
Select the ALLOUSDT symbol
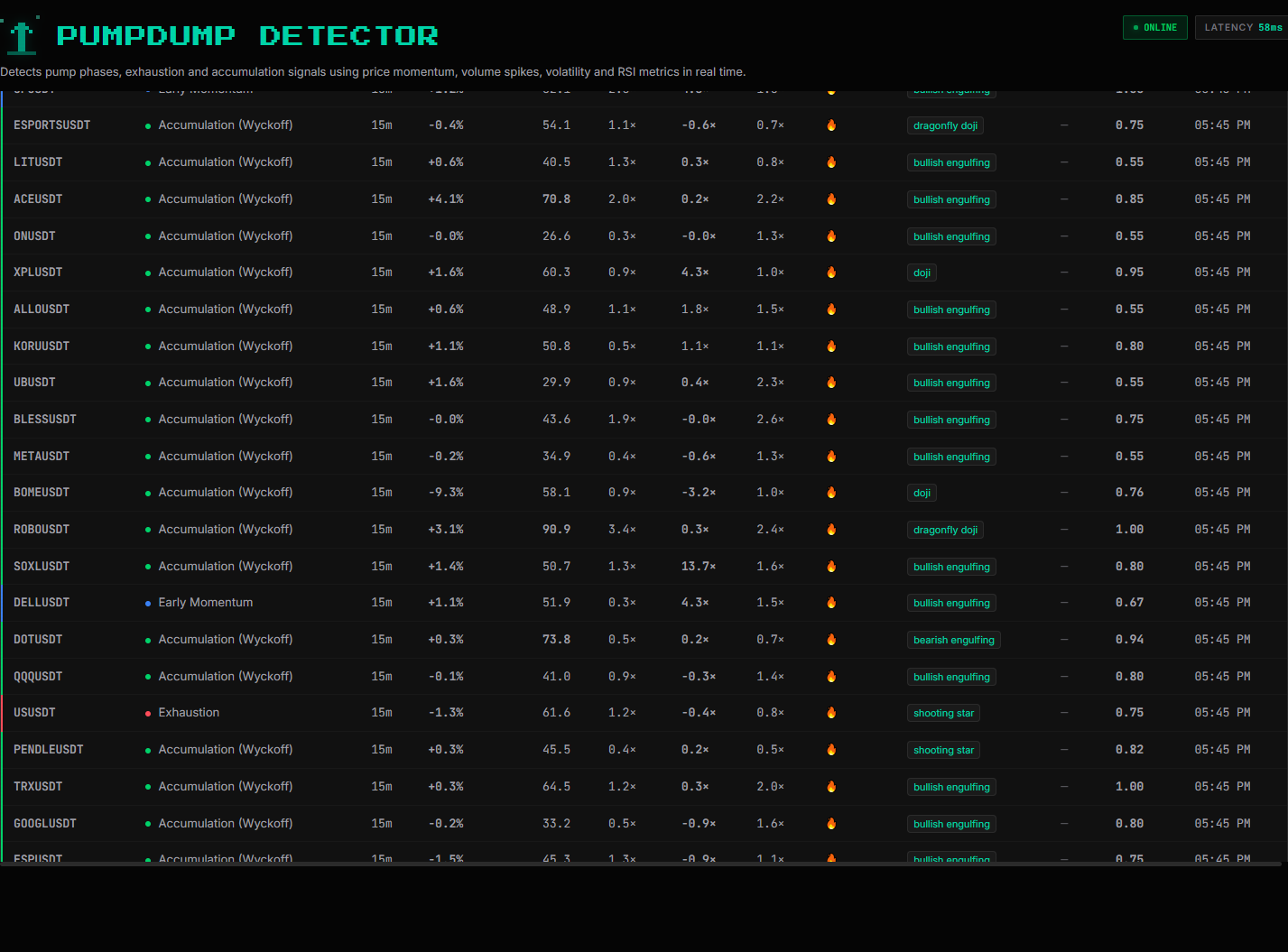(x=42, y=310)
